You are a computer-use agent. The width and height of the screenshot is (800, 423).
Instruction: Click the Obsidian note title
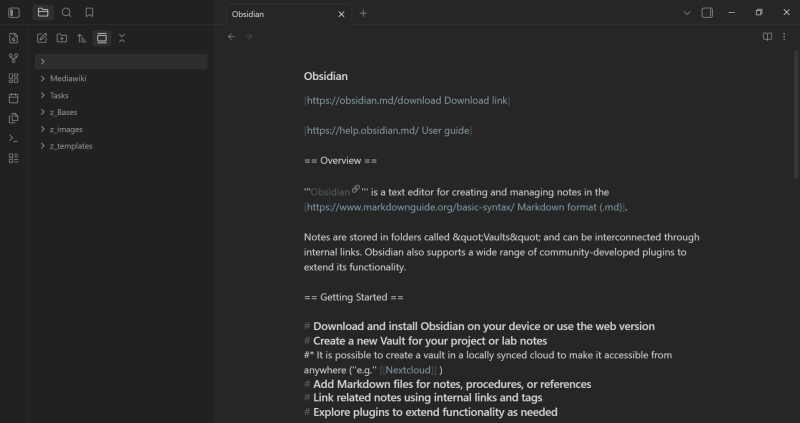pos(326,76)
